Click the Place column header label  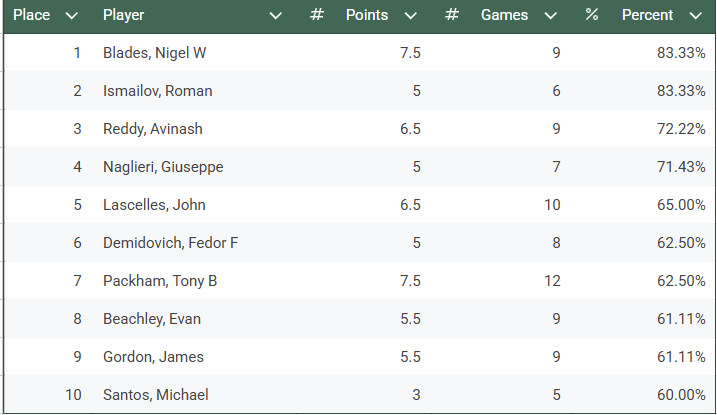[32, 16]
